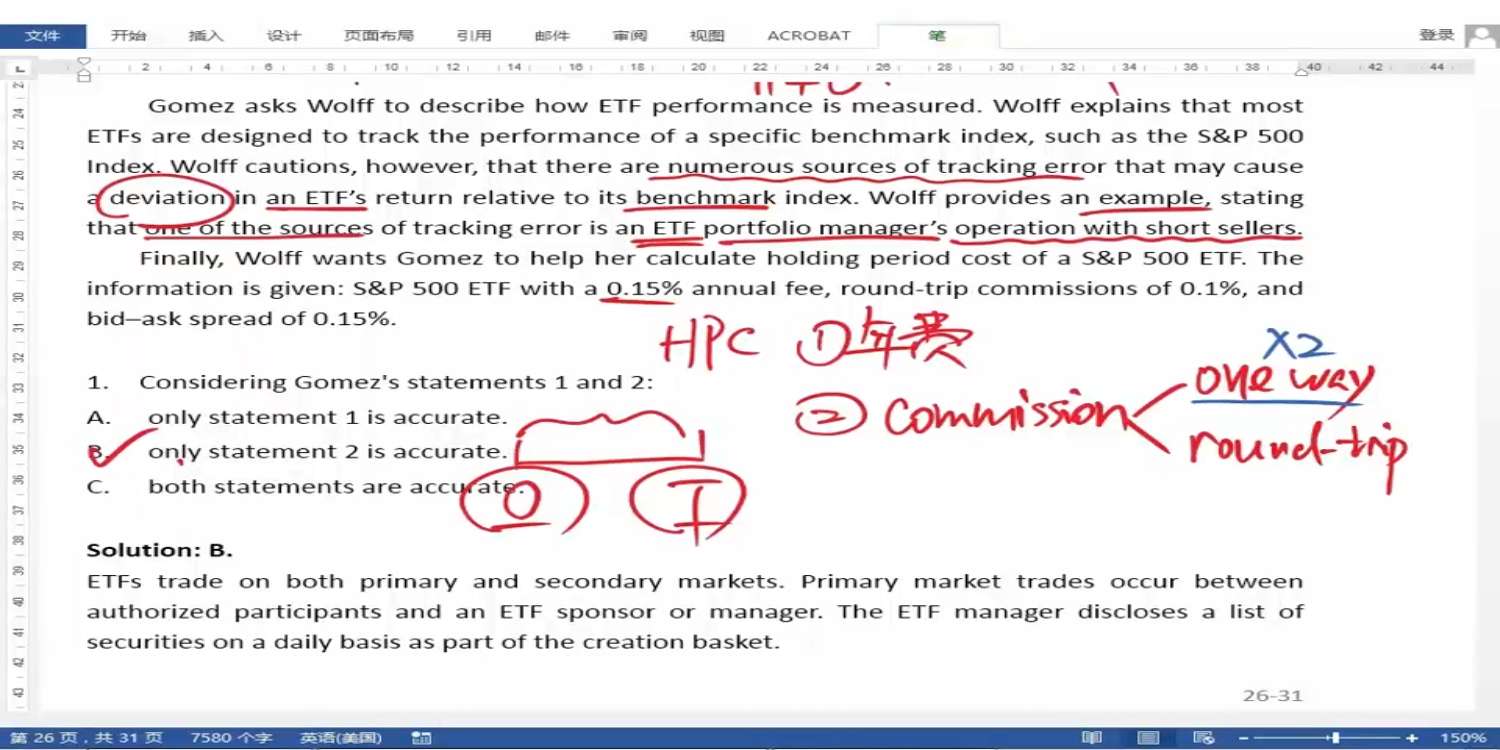Screen dimensions: 1500x750
Task: Click 'Considering Gomez's statements 1 and 2:' question
Action: 396,382
